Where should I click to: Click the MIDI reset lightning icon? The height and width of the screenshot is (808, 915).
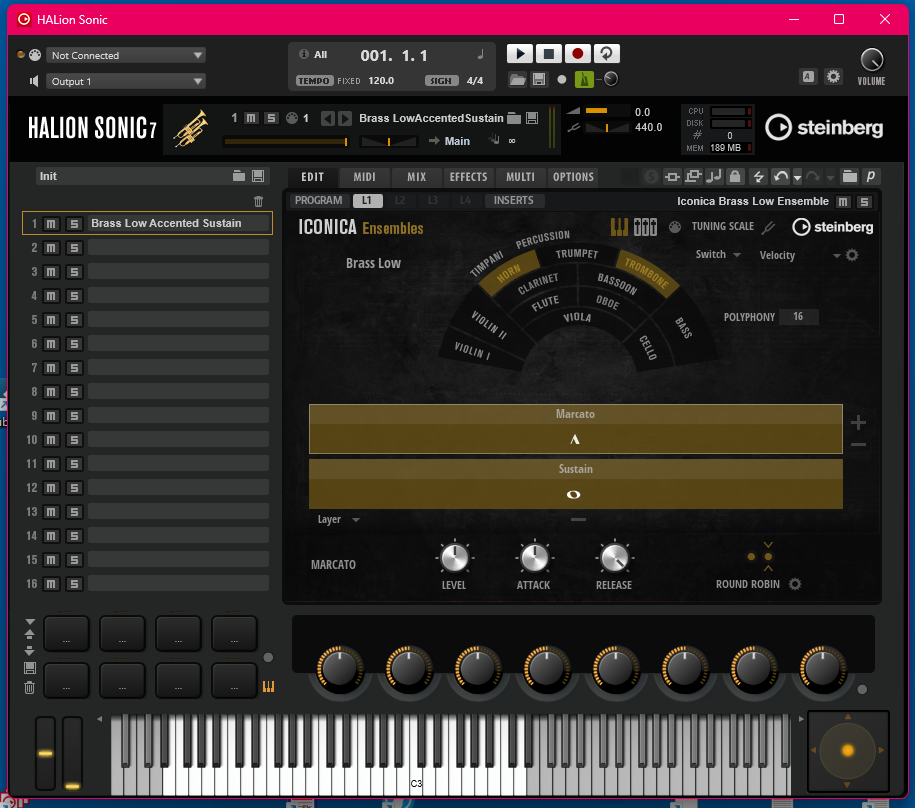click(x=758, y=176)
